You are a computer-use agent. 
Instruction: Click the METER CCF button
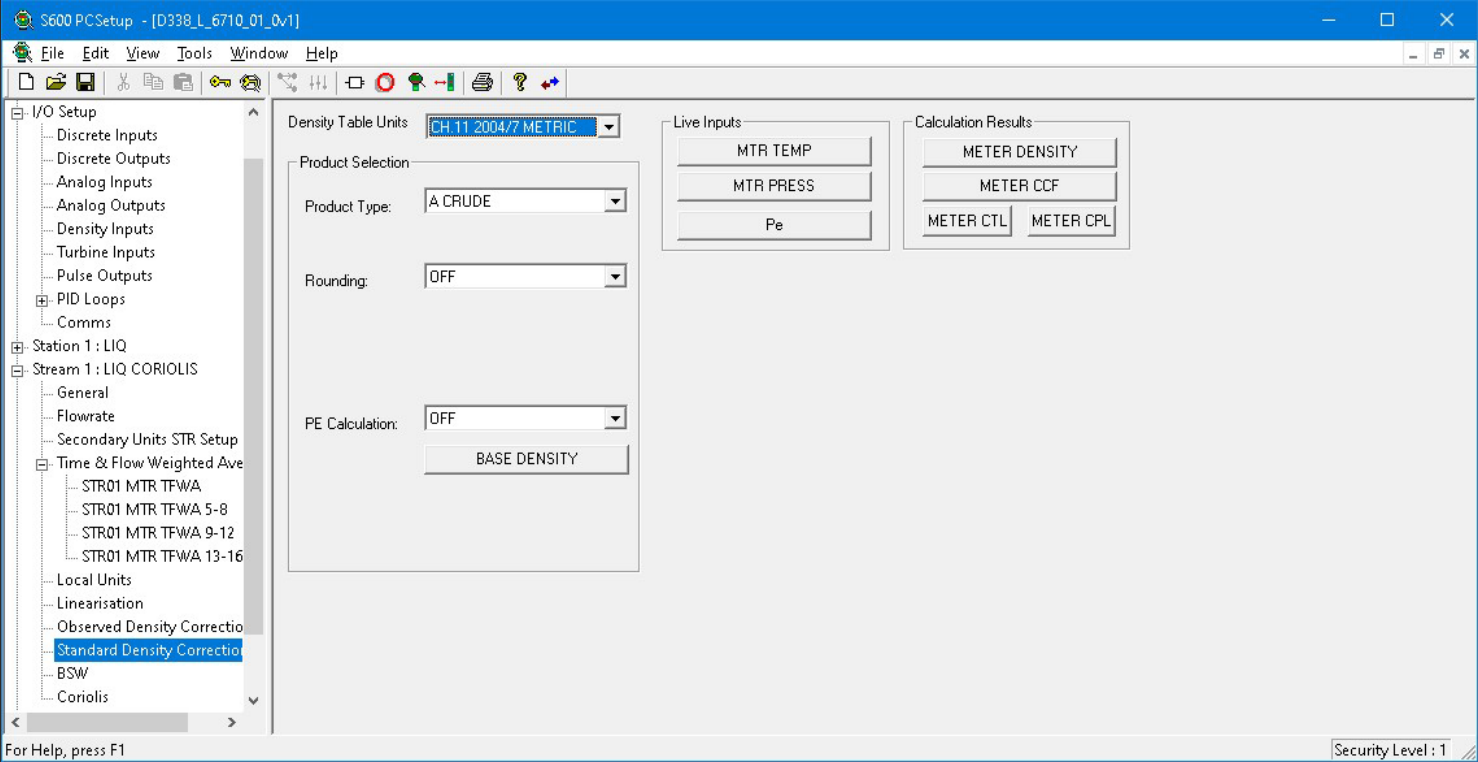click(1019, 186)
